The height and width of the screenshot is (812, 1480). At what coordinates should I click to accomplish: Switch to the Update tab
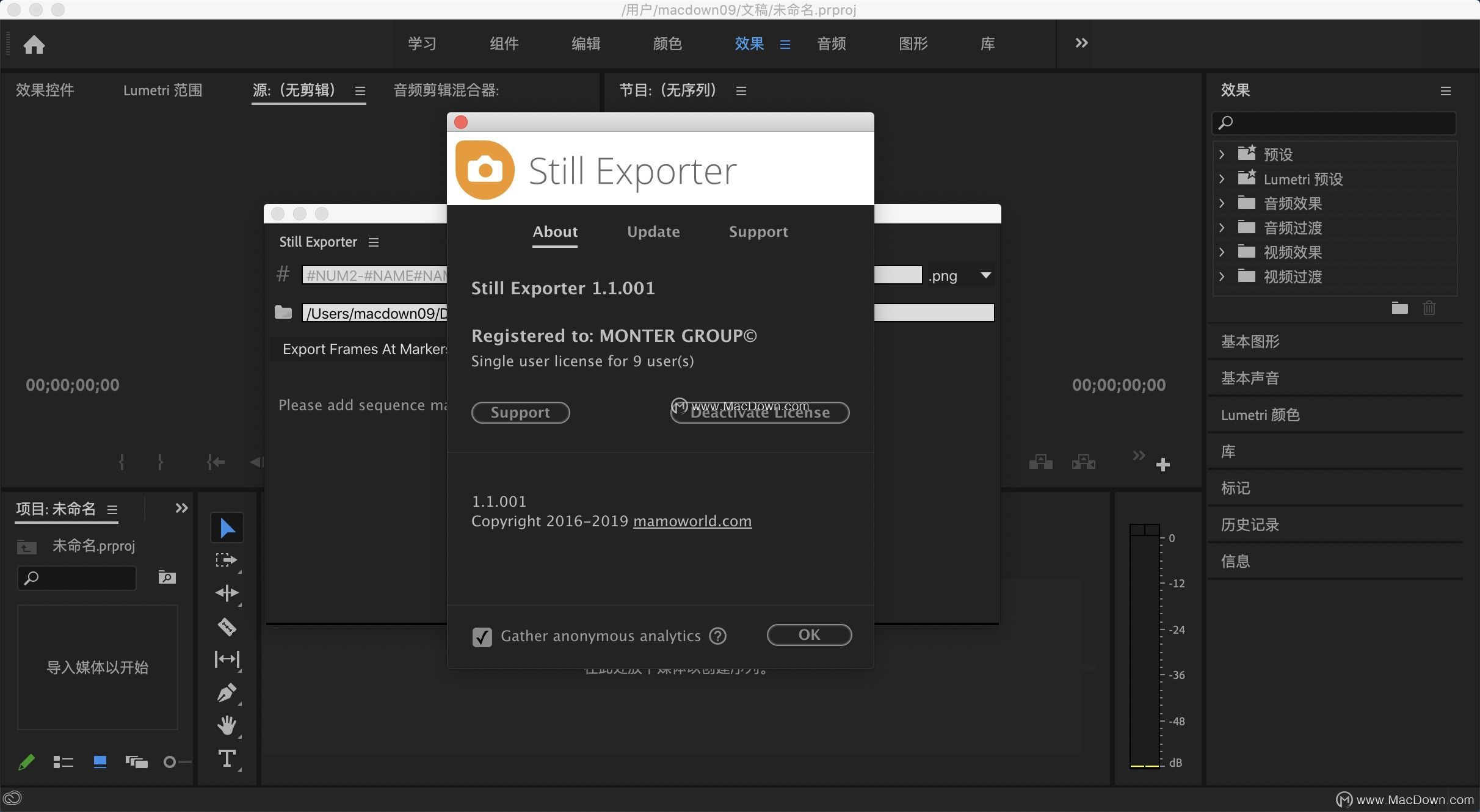point(653,231)
